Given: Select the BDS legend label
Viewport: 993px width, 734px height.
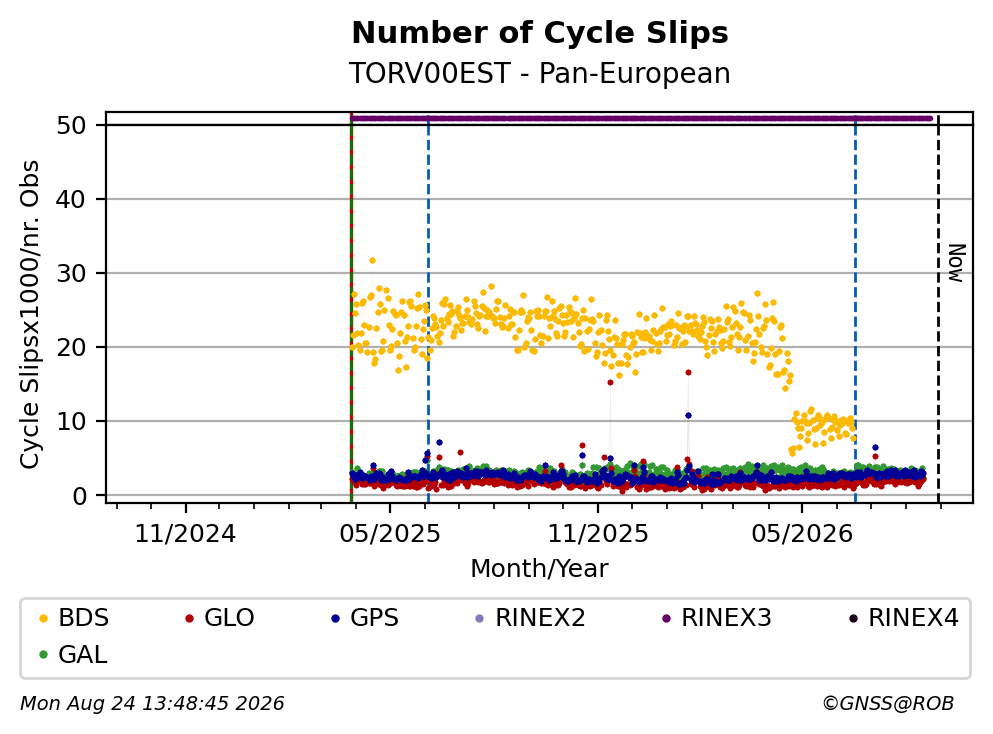Looking at the screenshot, I should pos(84,618).
